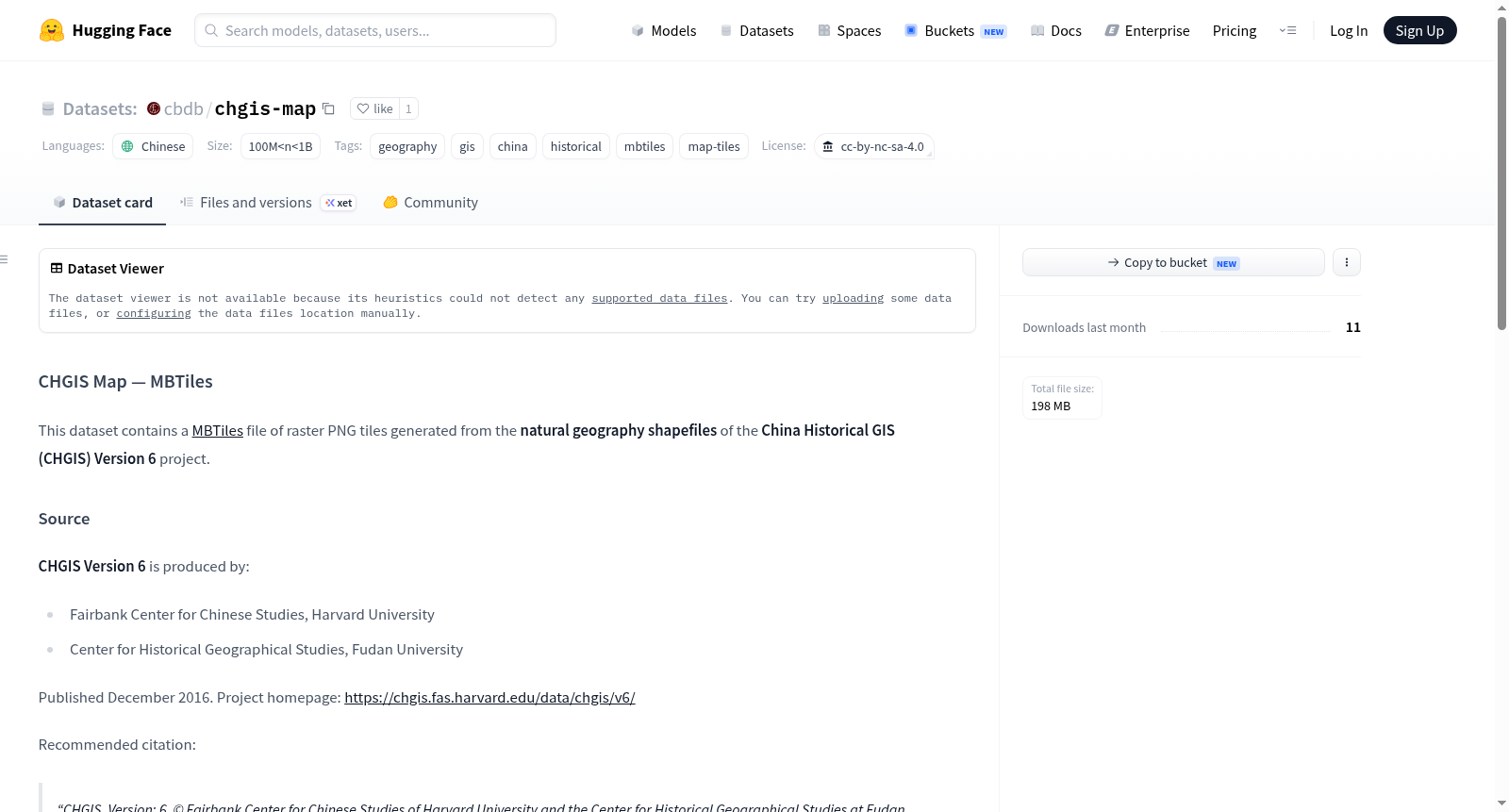Open Buckets in the navigation bar
Screen dimensions: 1509x812
[955, 30]
